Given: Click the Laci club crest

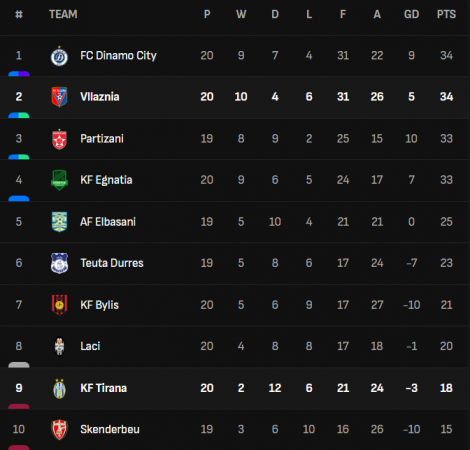Looking at the screenshot, I should point(59,346).
